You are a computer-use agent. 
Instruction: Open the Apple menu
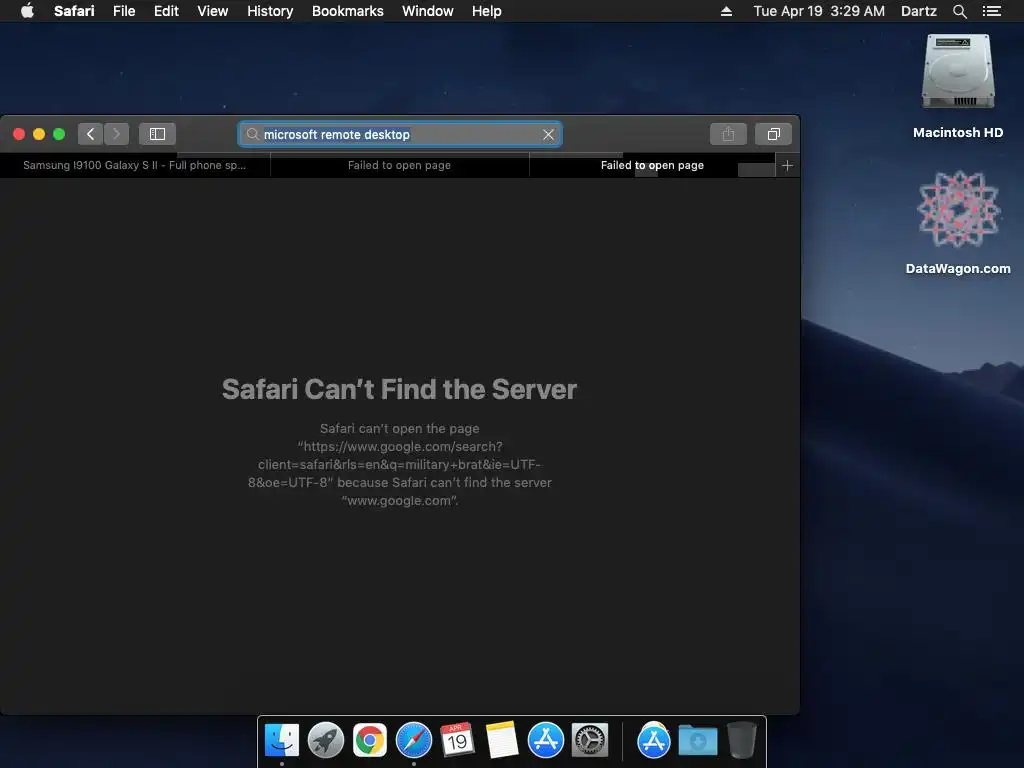click(x=27, y=11)
